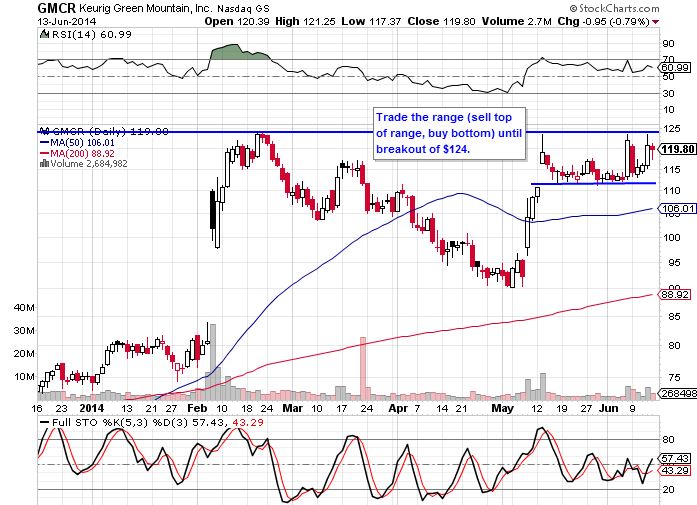Click the 75 price level on right axis
Image resolution: width=697 pixels, height=505 pixels.
tap(674, 377)
